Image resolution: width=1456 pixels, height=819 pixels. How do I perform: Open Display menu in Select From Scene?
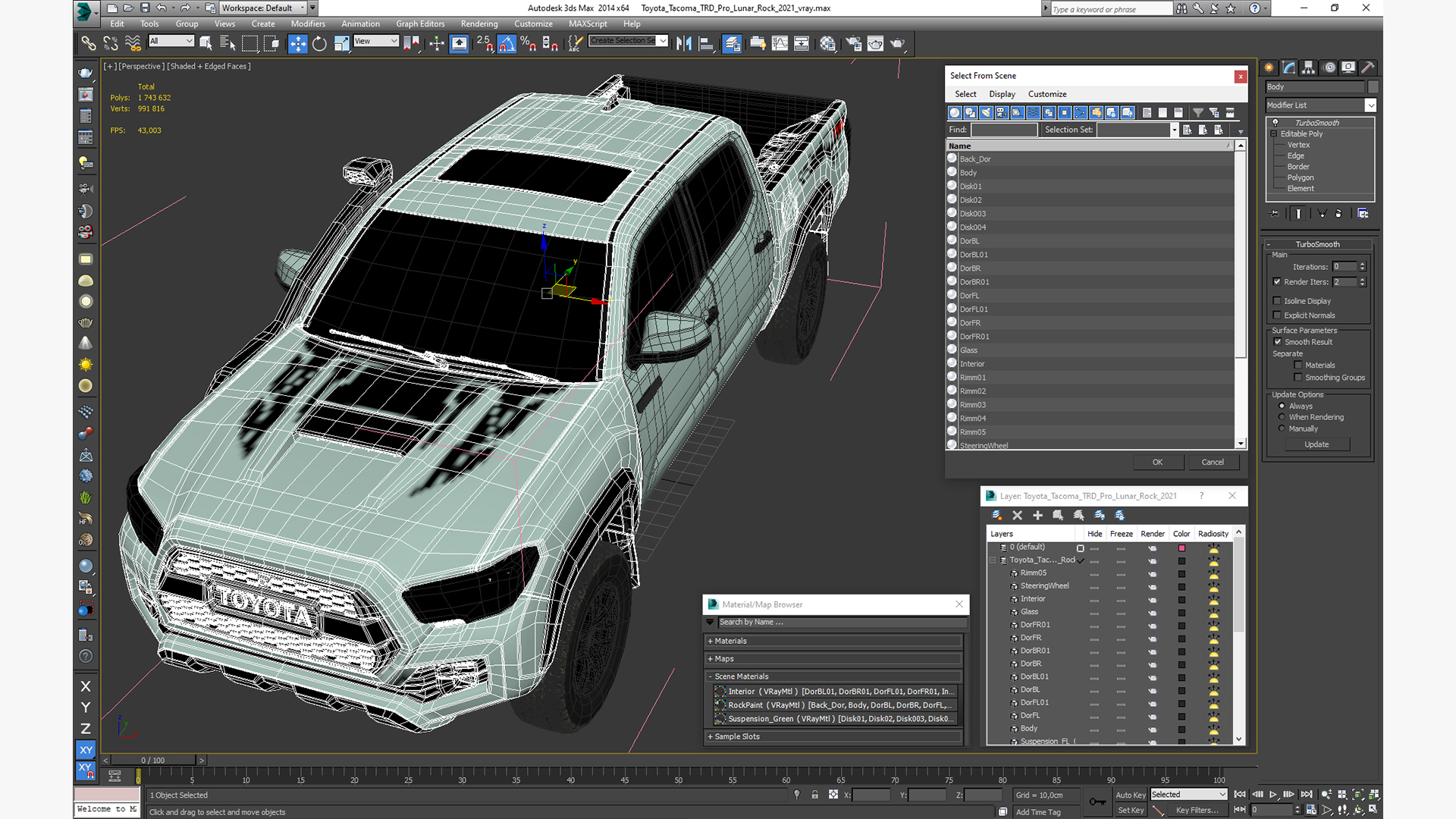click(1002, 94)
